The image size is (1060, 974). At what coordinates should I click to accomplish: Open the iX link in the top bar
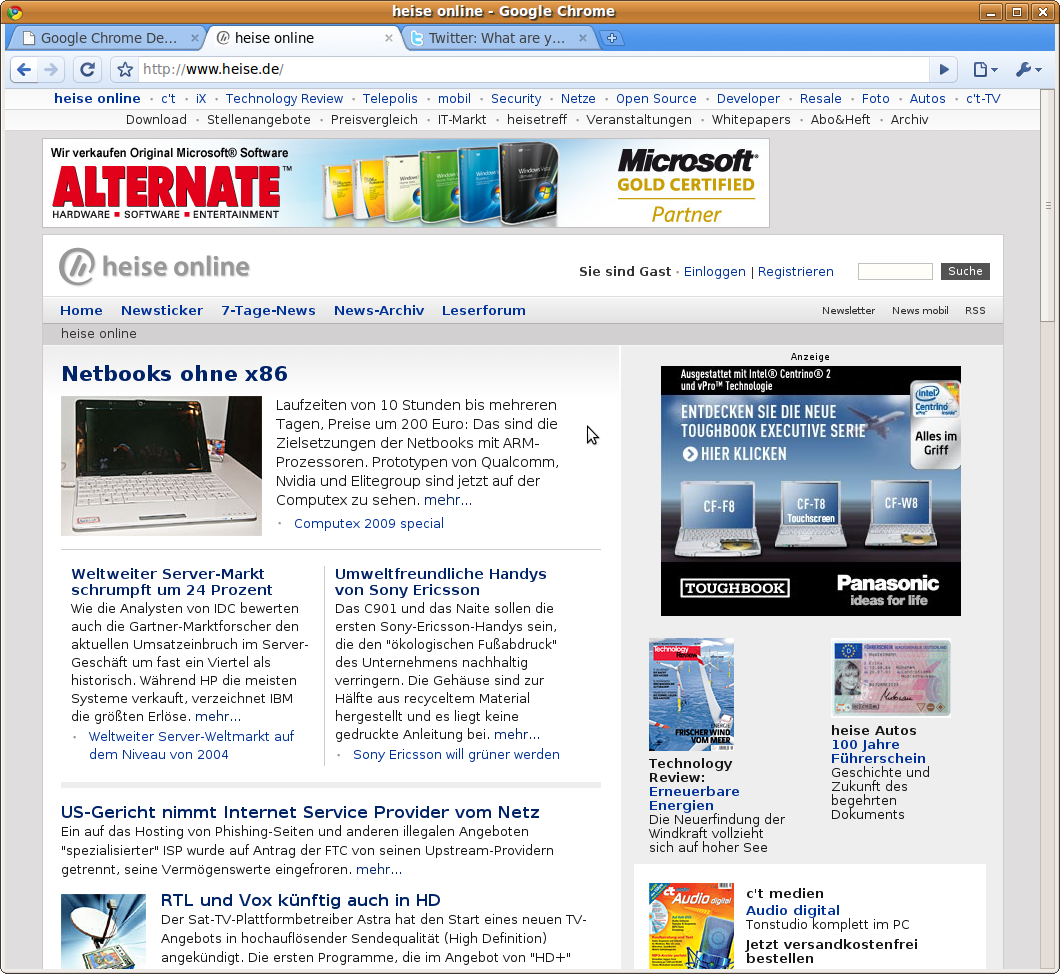point(201,99)
